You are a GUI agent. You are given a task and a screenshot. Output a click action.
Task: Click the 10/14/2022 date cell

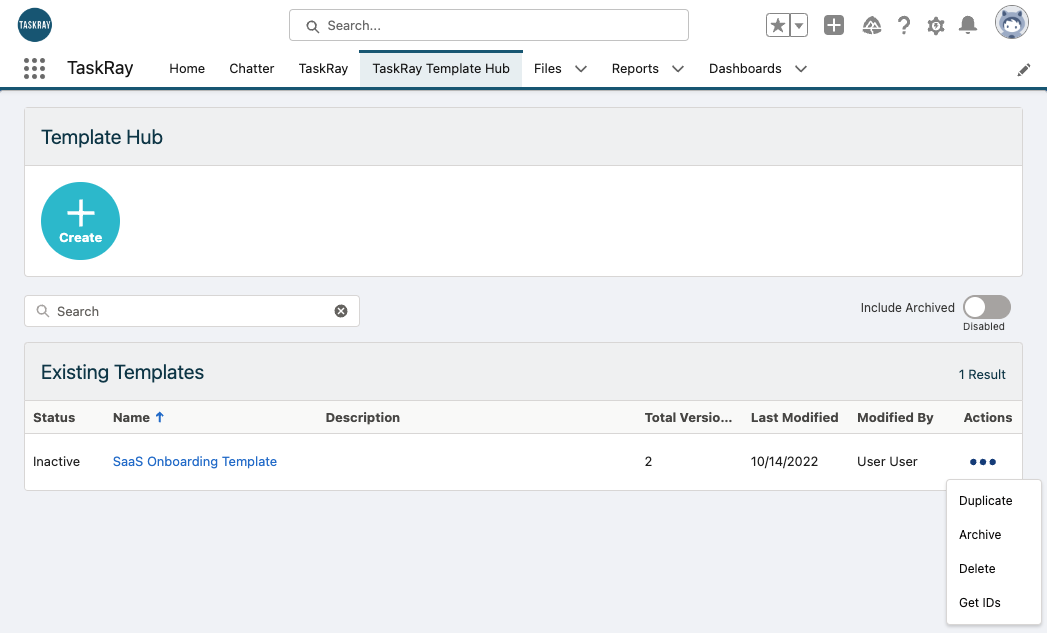(x=784, y=461)
